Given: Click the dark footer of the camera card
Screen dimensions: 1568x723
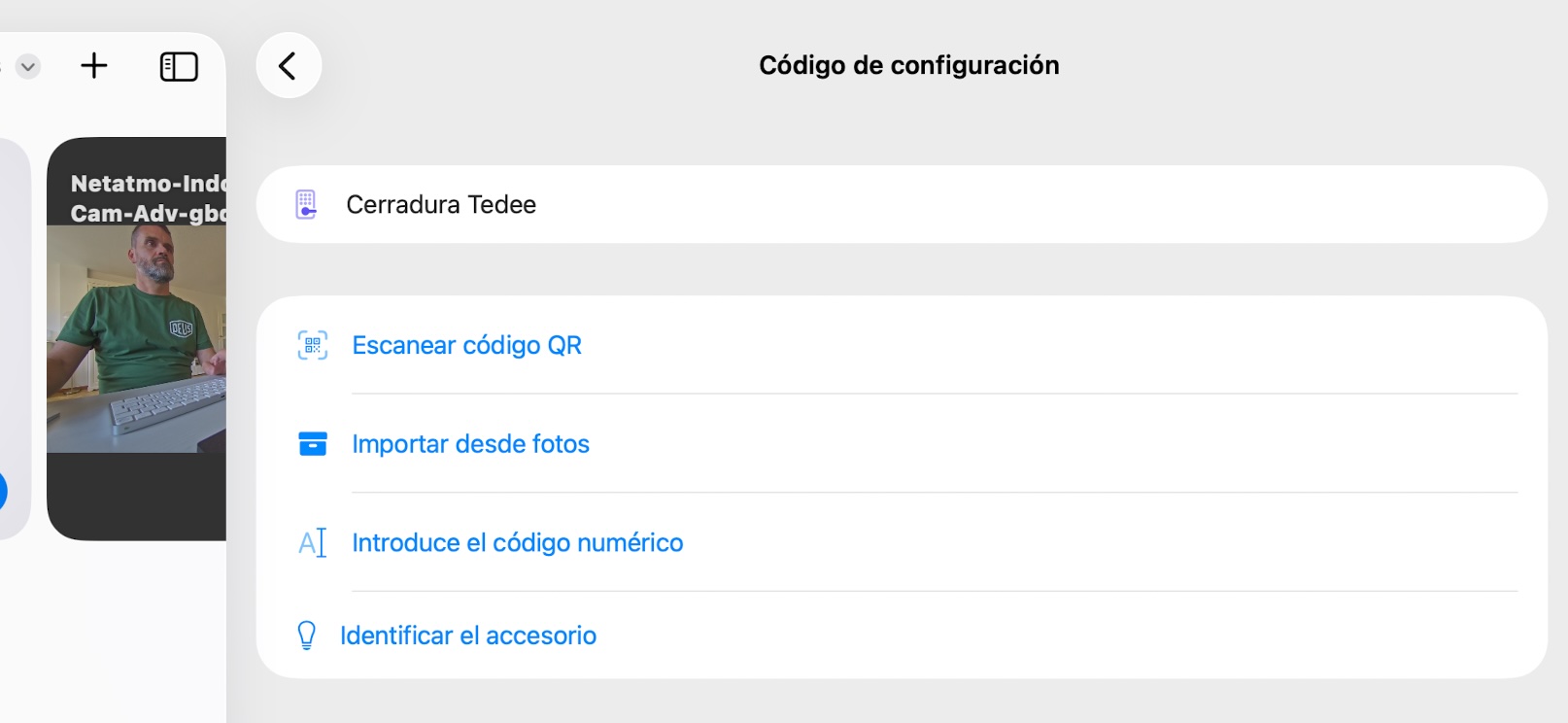Looking at the screenshot, I should coord(137,496).
